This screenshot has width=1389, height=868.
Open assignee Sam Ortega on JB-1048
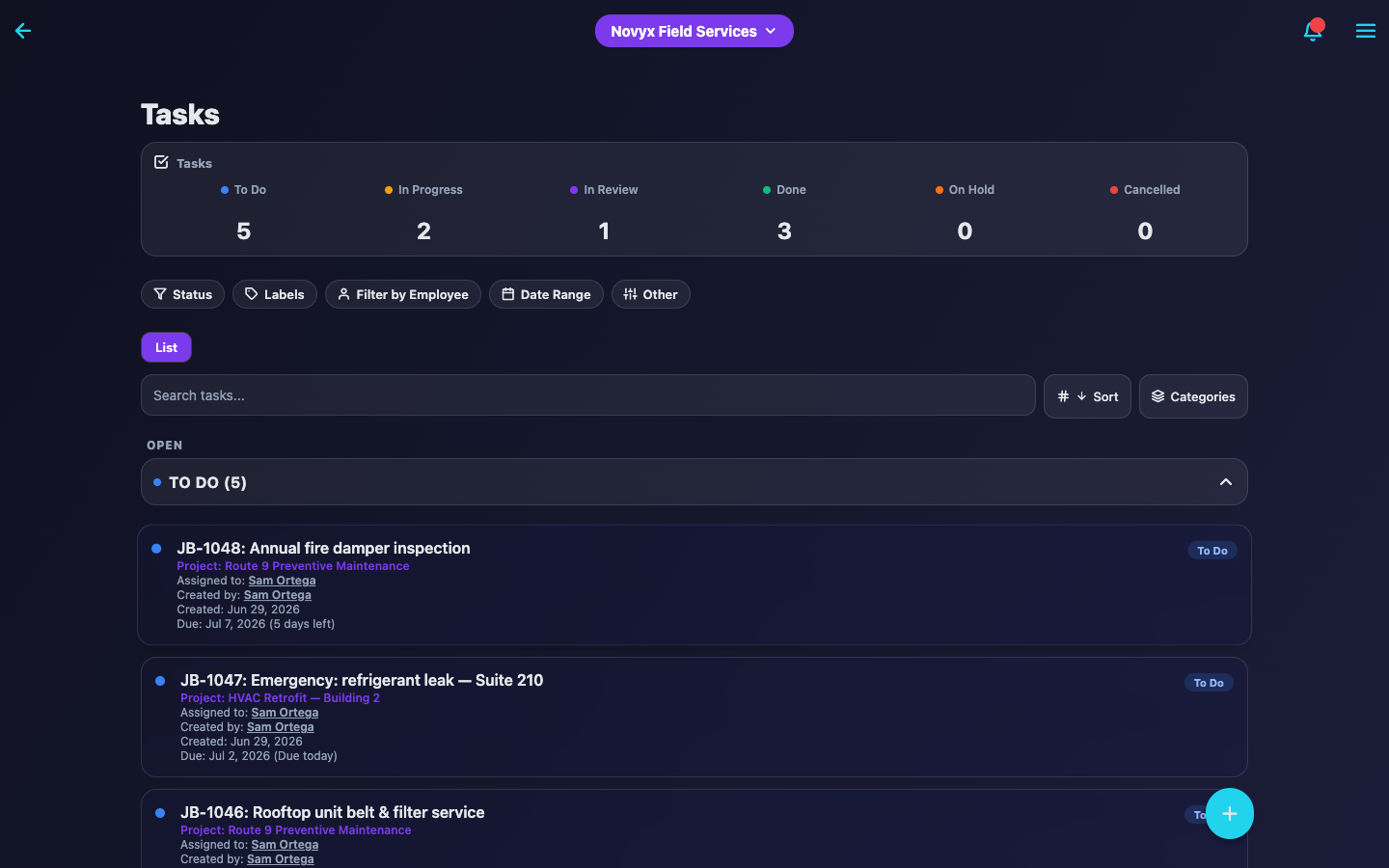pyautogui.click(x=282, y=581)
